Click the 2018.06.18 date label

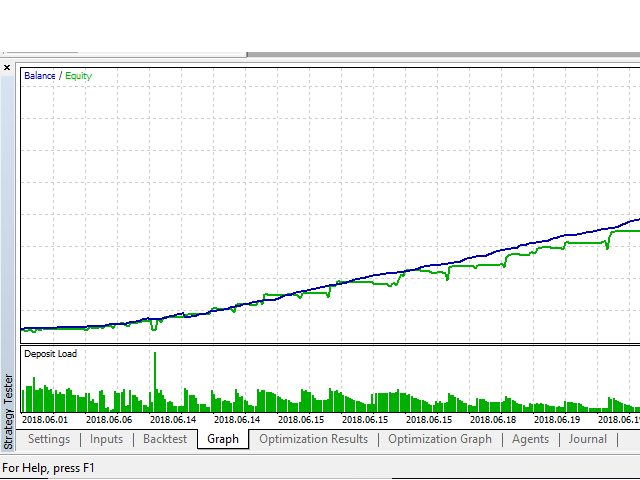tap(493, 420)
